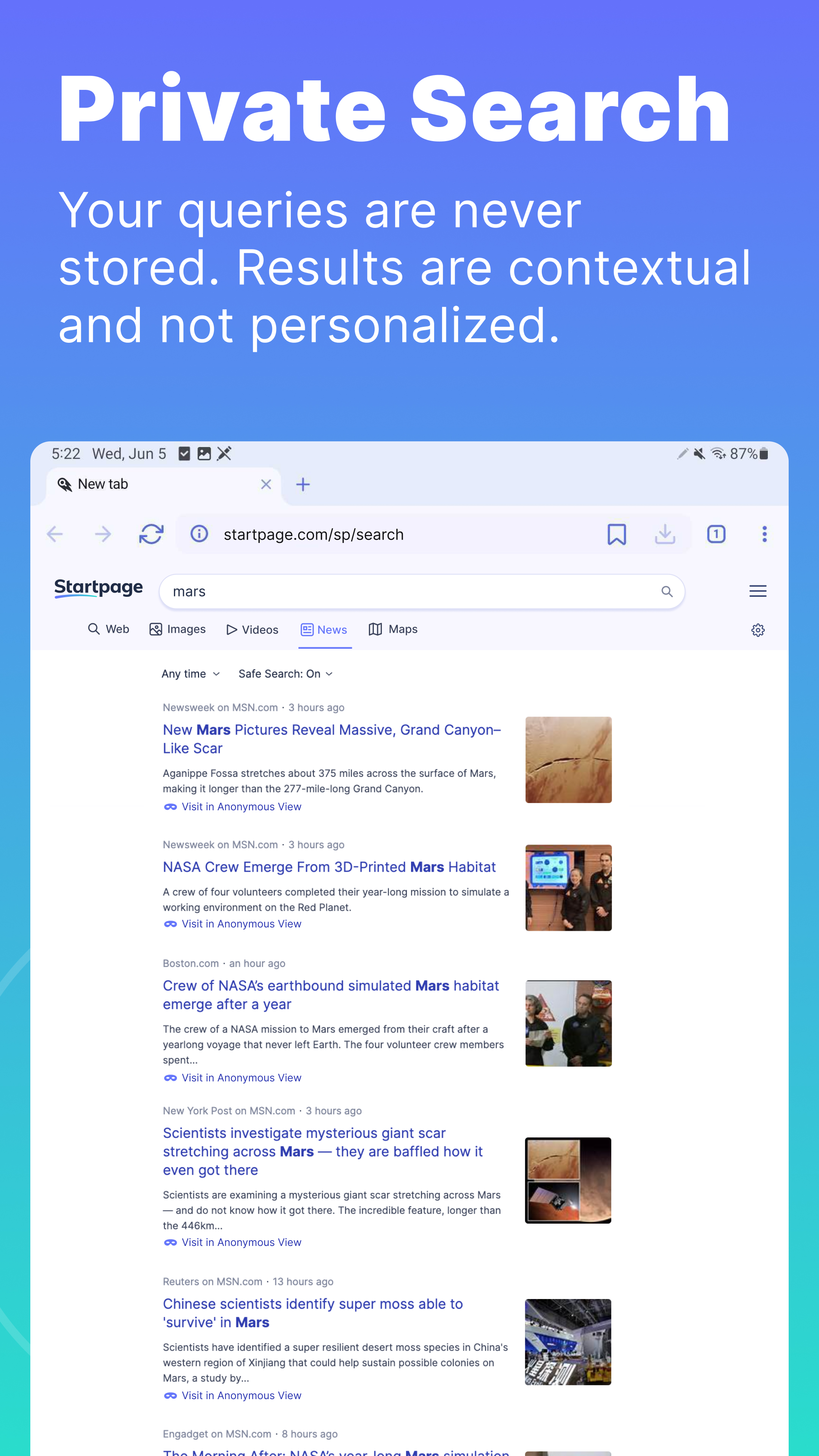
Task: Click the site info icon
Action: pos(199,533)
